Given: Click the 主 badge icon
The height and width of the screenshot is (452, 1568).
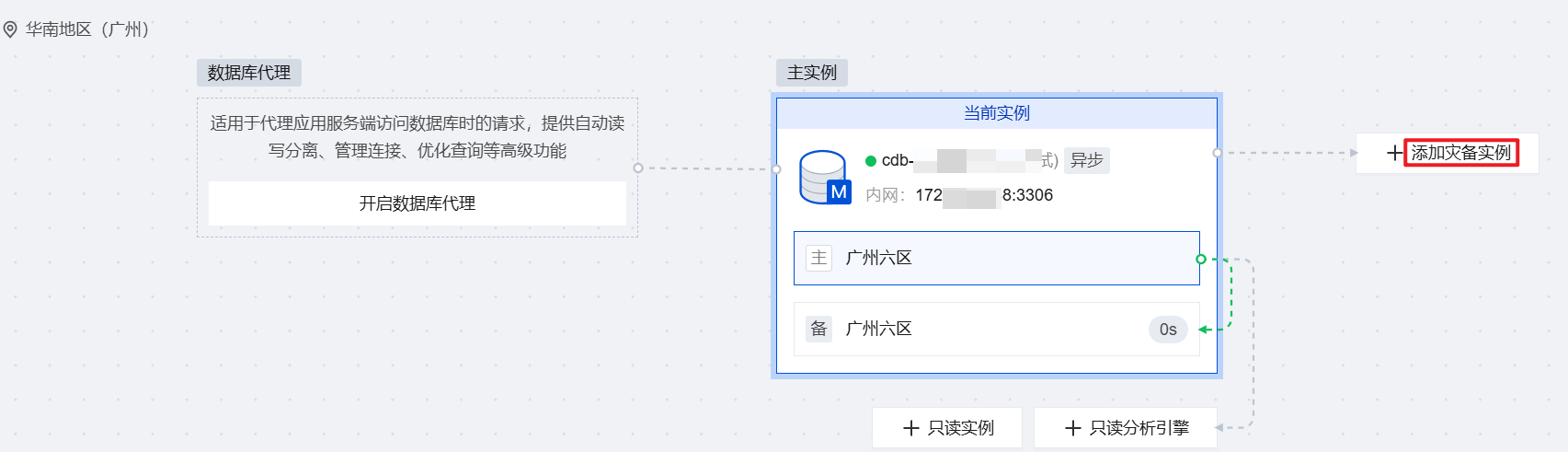Looking at the screenshot, I should tap(818, 258).
